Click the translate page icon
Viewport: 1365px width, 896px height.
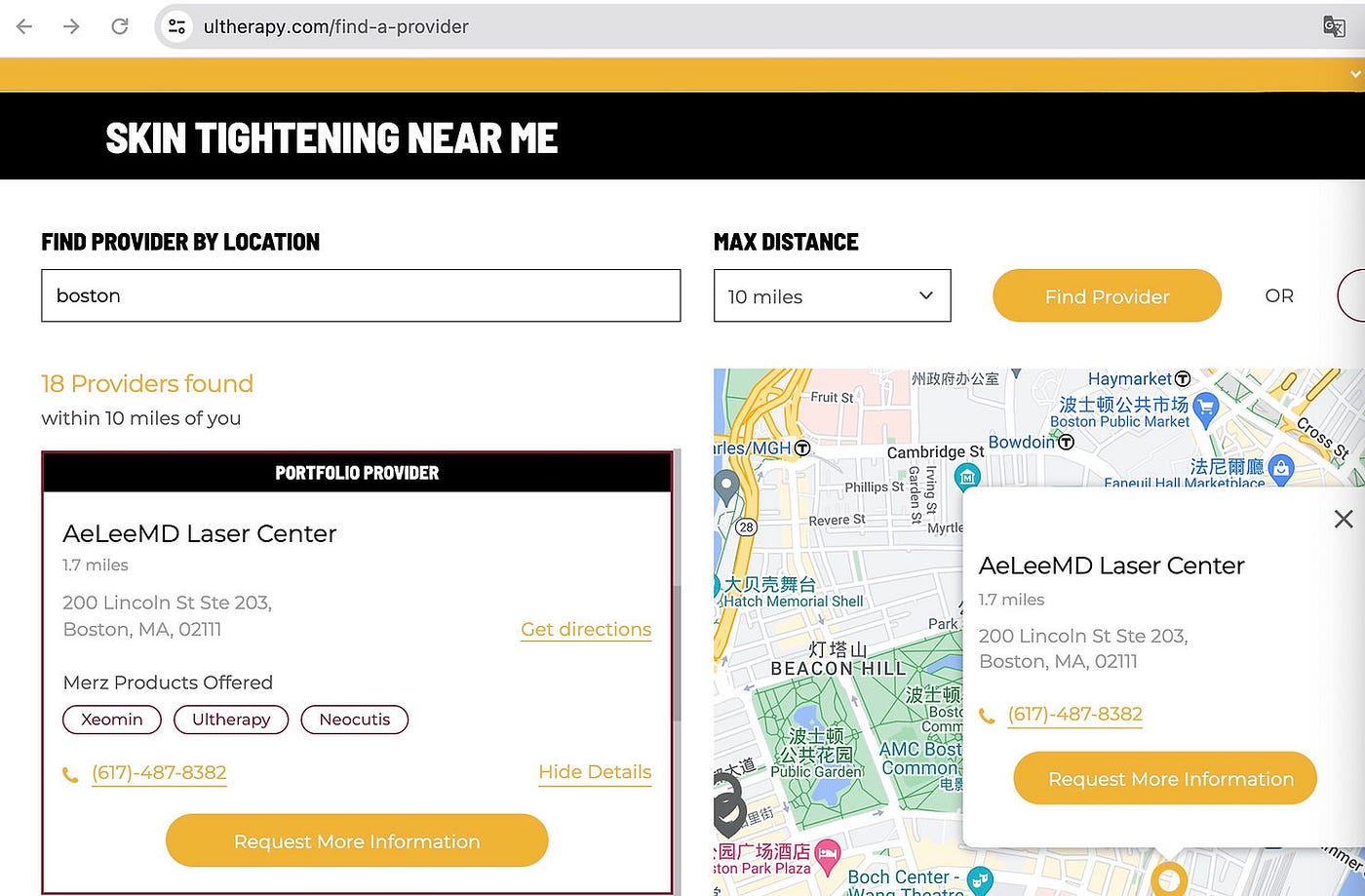(1334, 26)
